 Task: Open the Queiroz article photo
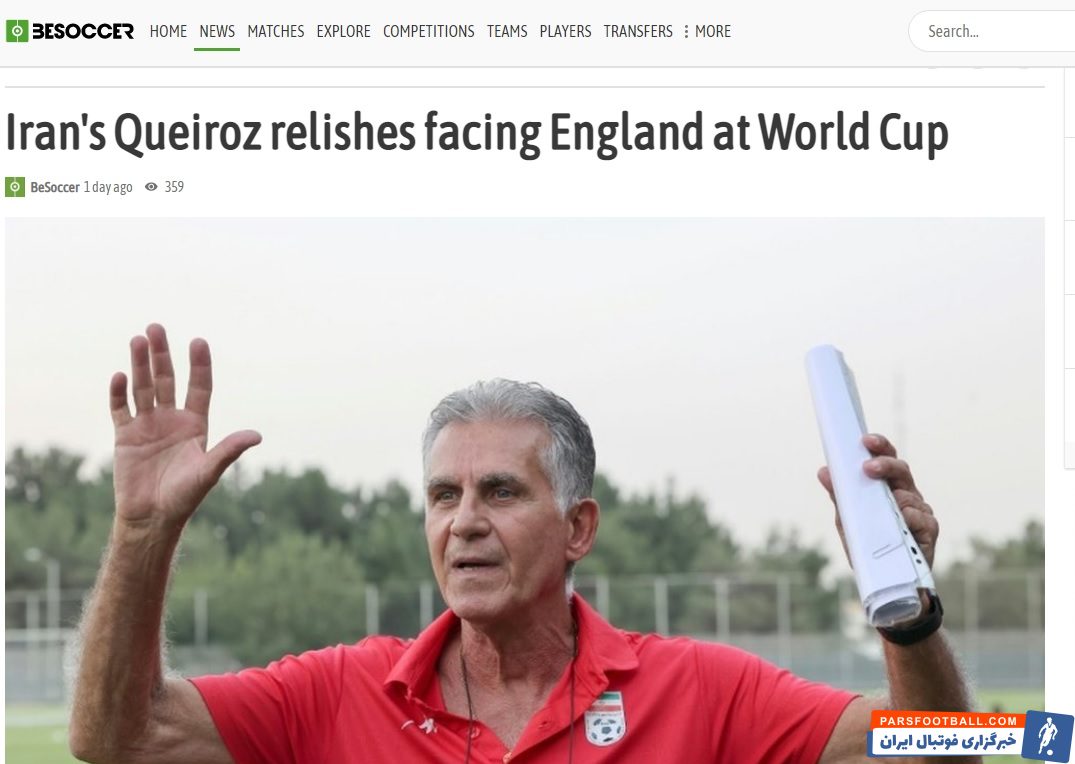[x=524, y=490]
